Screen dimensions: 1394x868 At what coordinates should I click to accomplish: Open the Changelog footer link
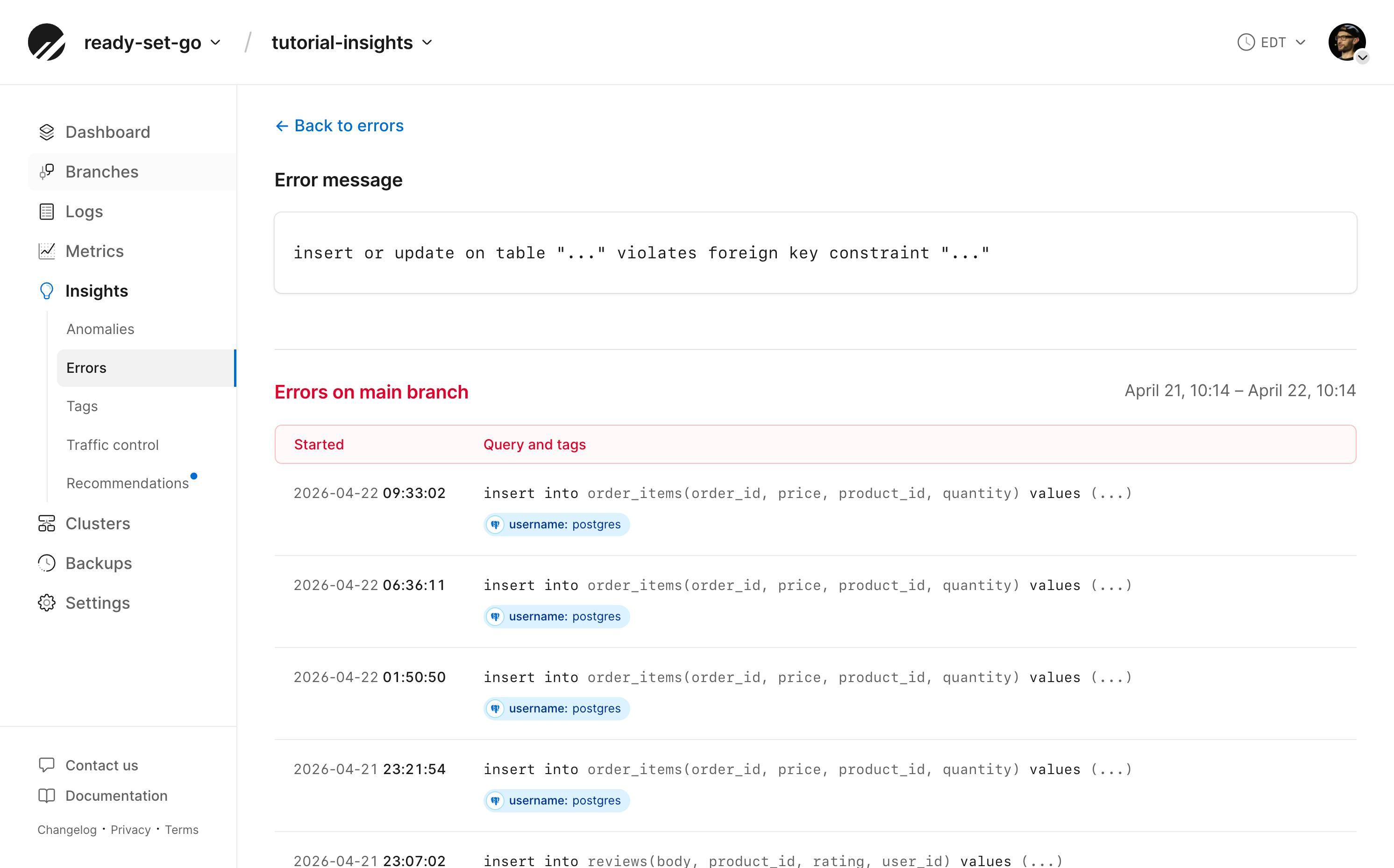67,830
